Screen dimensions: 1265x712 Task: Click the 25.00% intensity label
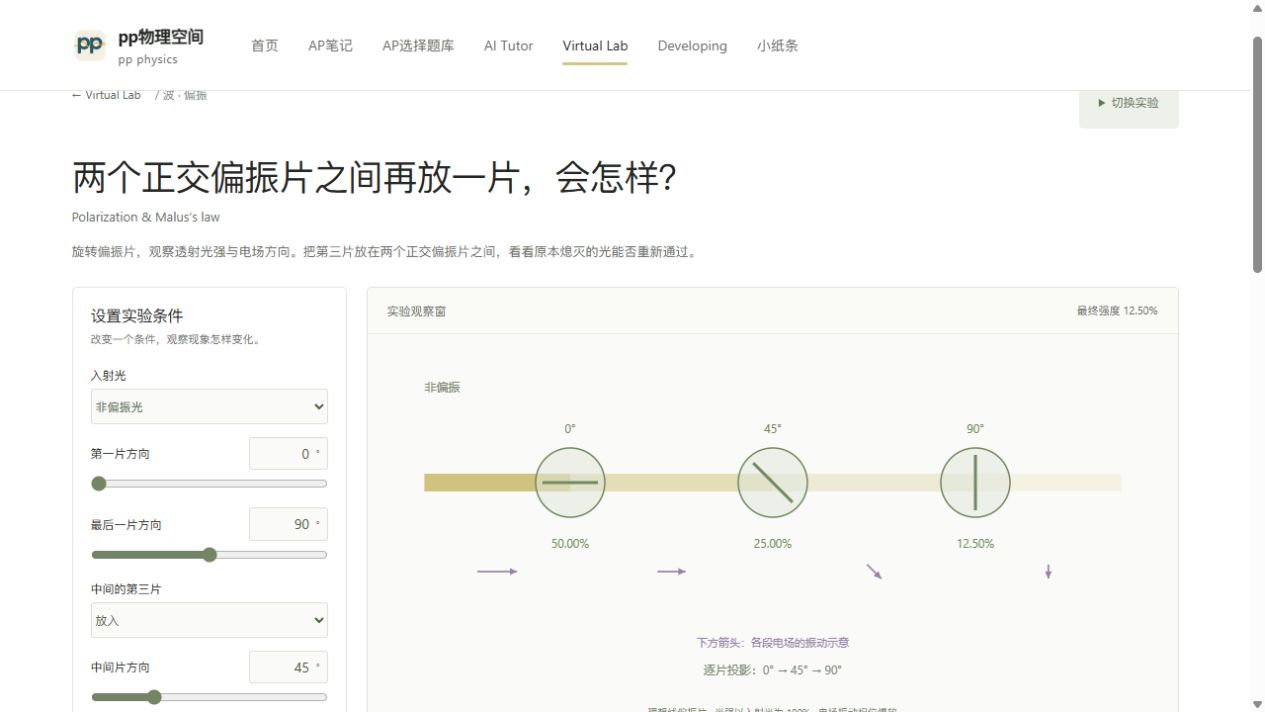[773, 544]
